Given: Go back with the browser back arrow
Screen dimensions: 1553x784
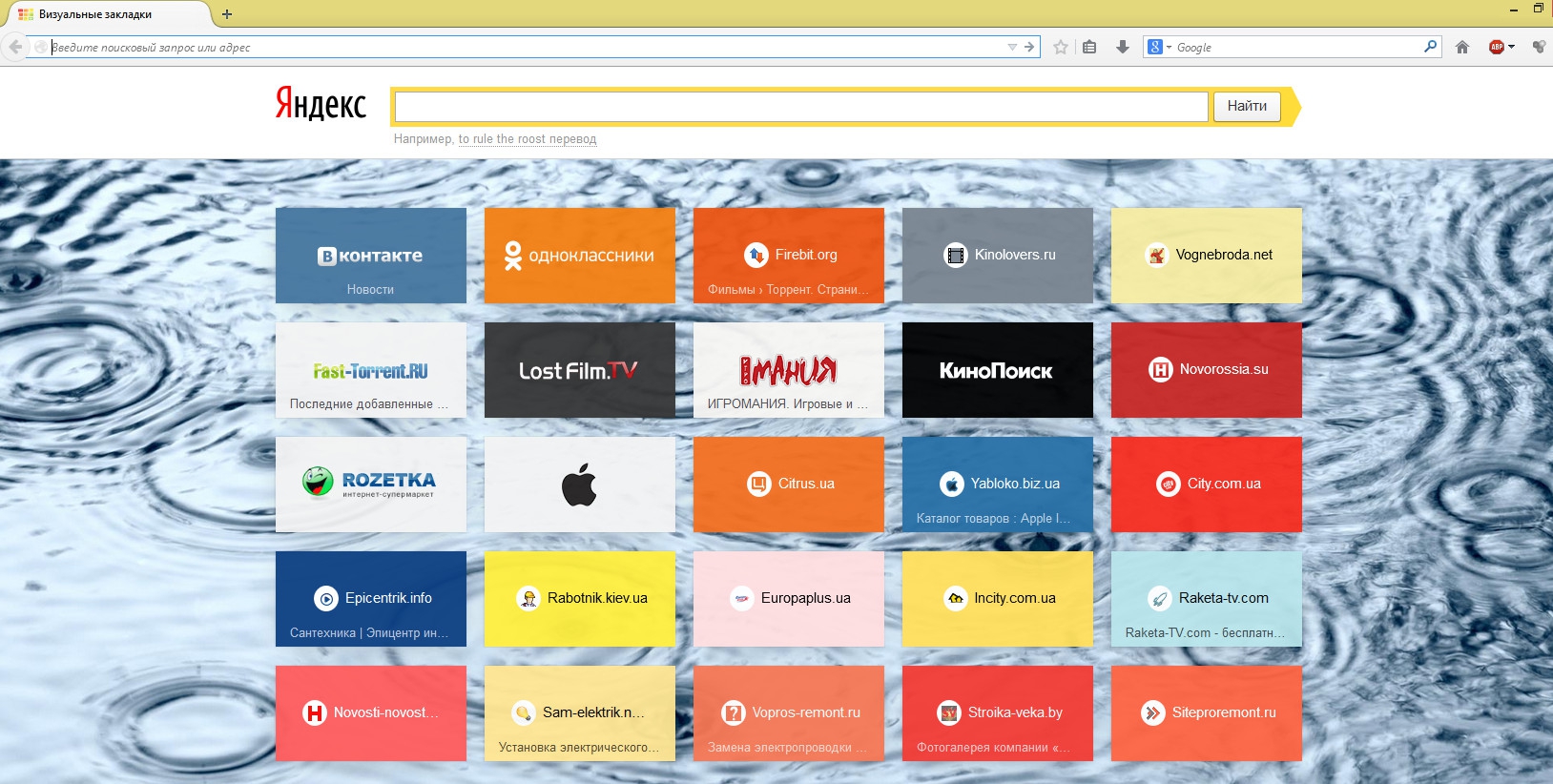Looking at the screenshot, I should 14,47.
